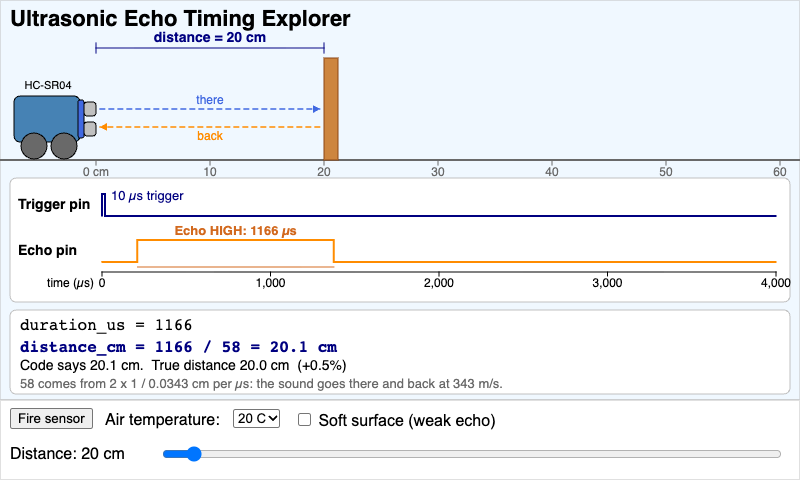Click the 'Echo HIGH: 1166 µs' label
800x482 pixels.
click(235, 231)
